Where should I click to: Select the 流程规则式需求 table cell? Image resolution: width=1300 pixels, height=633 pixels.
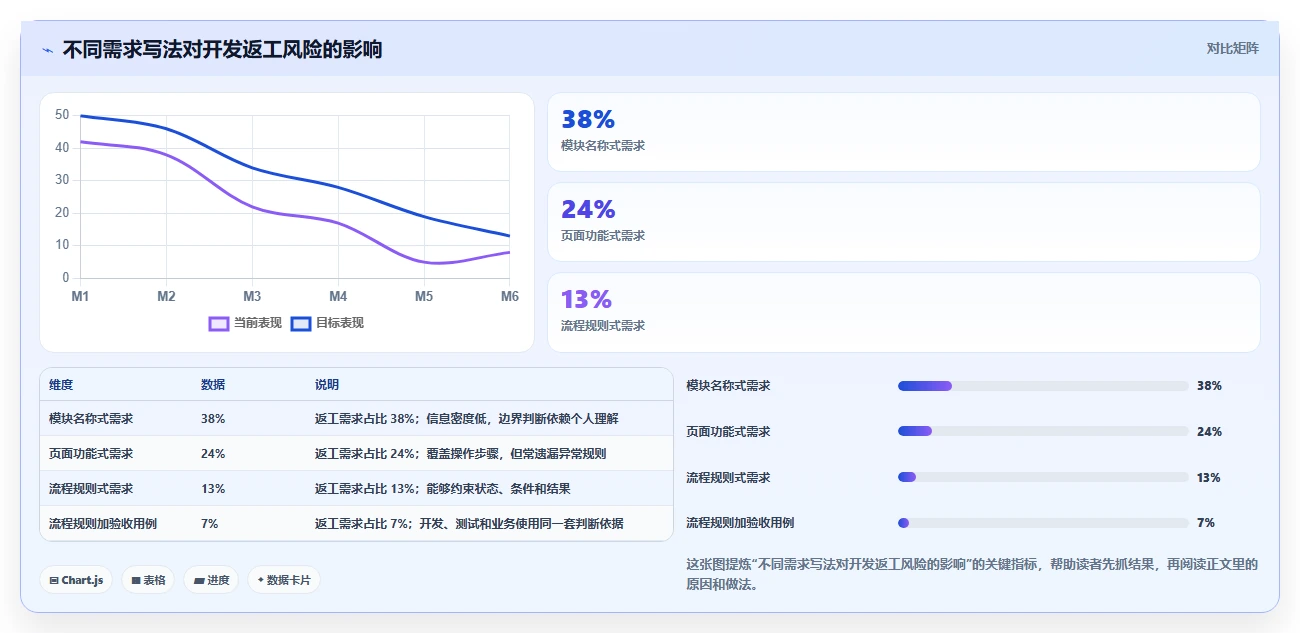tap(91, 488)
